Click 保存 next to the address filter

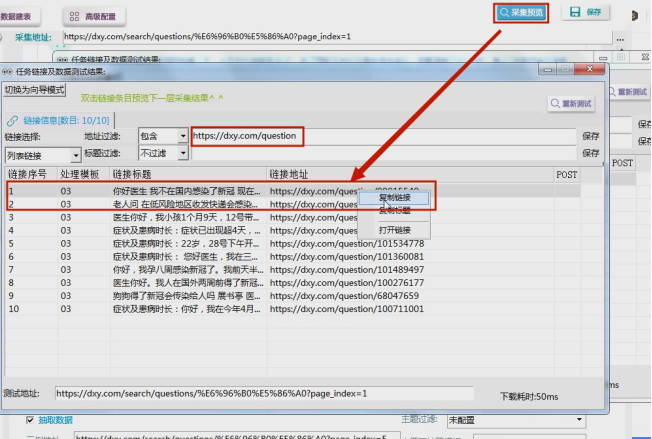[x=590, y=136]
